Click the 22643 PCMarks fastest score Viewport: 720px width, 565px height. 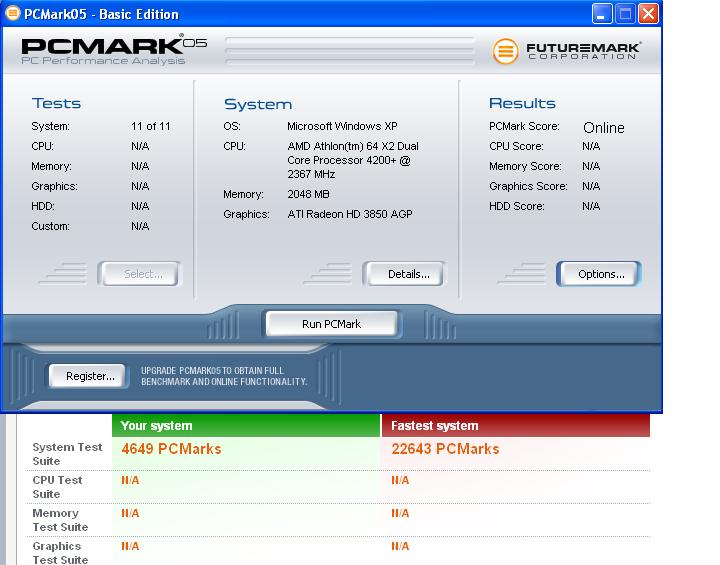click(445, 449)
